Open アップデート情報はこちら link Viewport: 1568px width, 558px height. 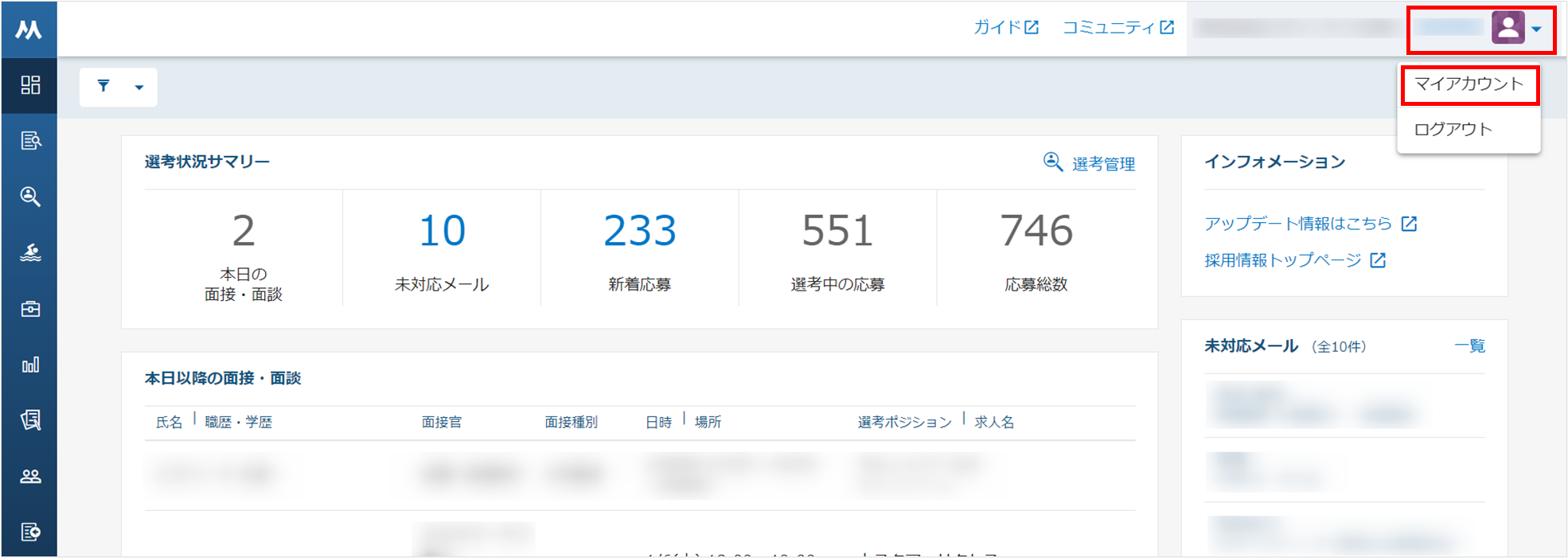(1298, 224)
